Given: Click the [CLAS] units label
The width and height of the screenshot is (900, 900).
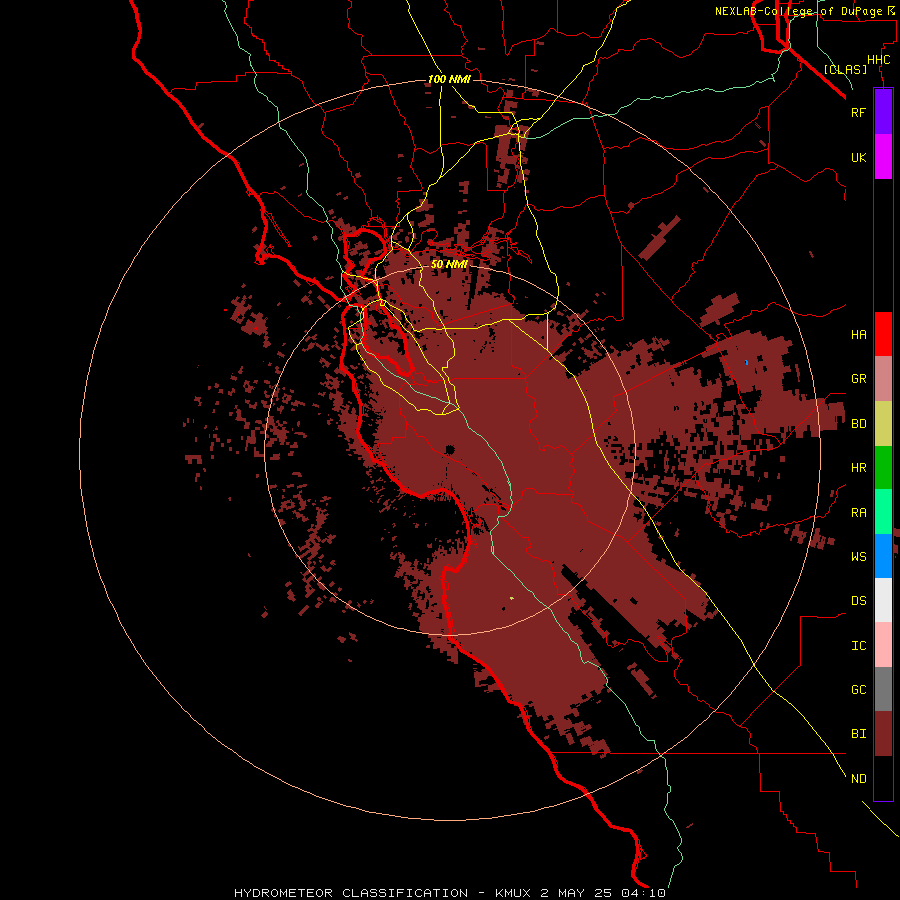Looking at the screenshot, I should point(845,69).
